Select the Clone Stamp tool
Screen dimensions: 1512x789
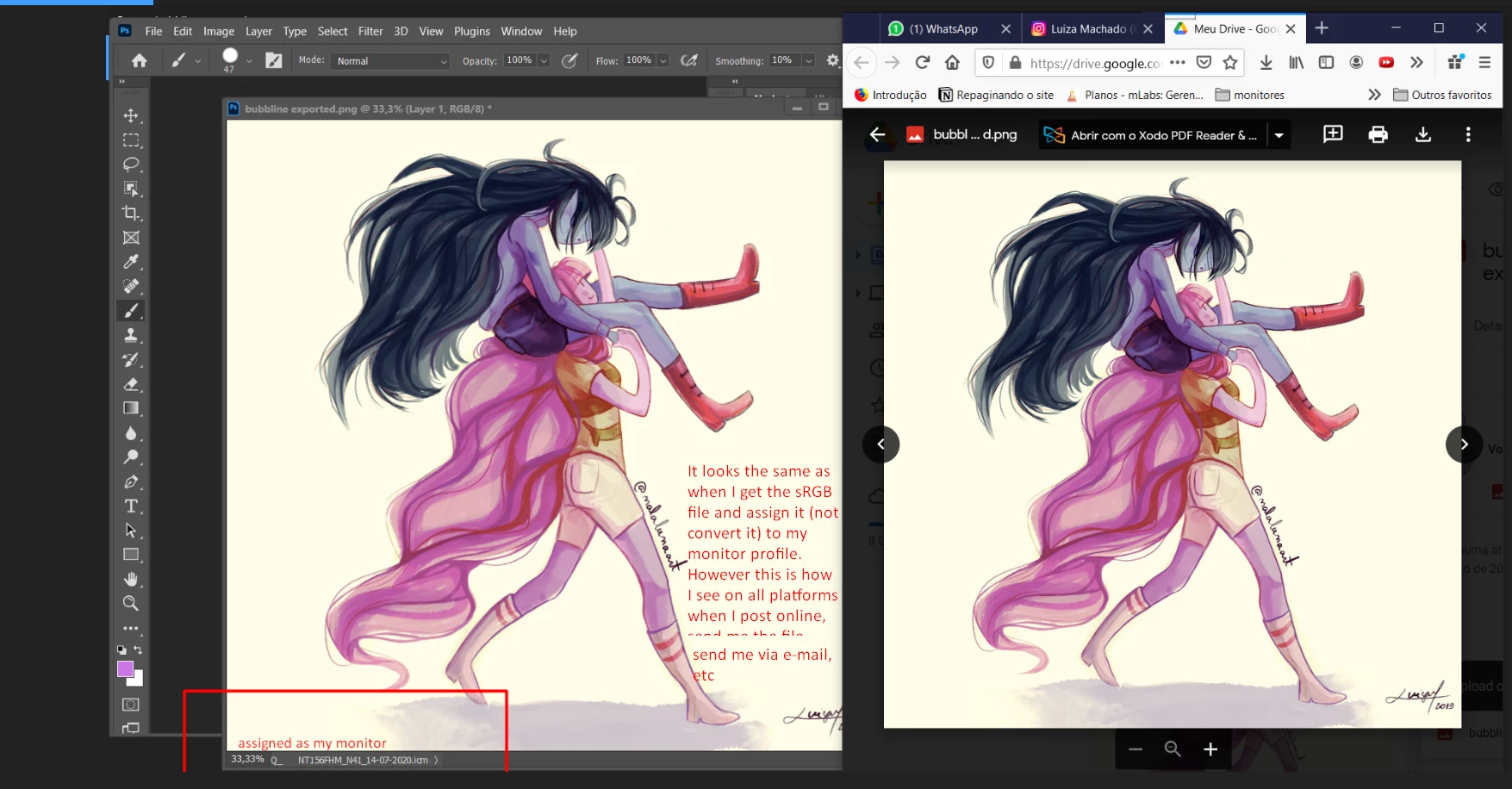tap(131, 335)
